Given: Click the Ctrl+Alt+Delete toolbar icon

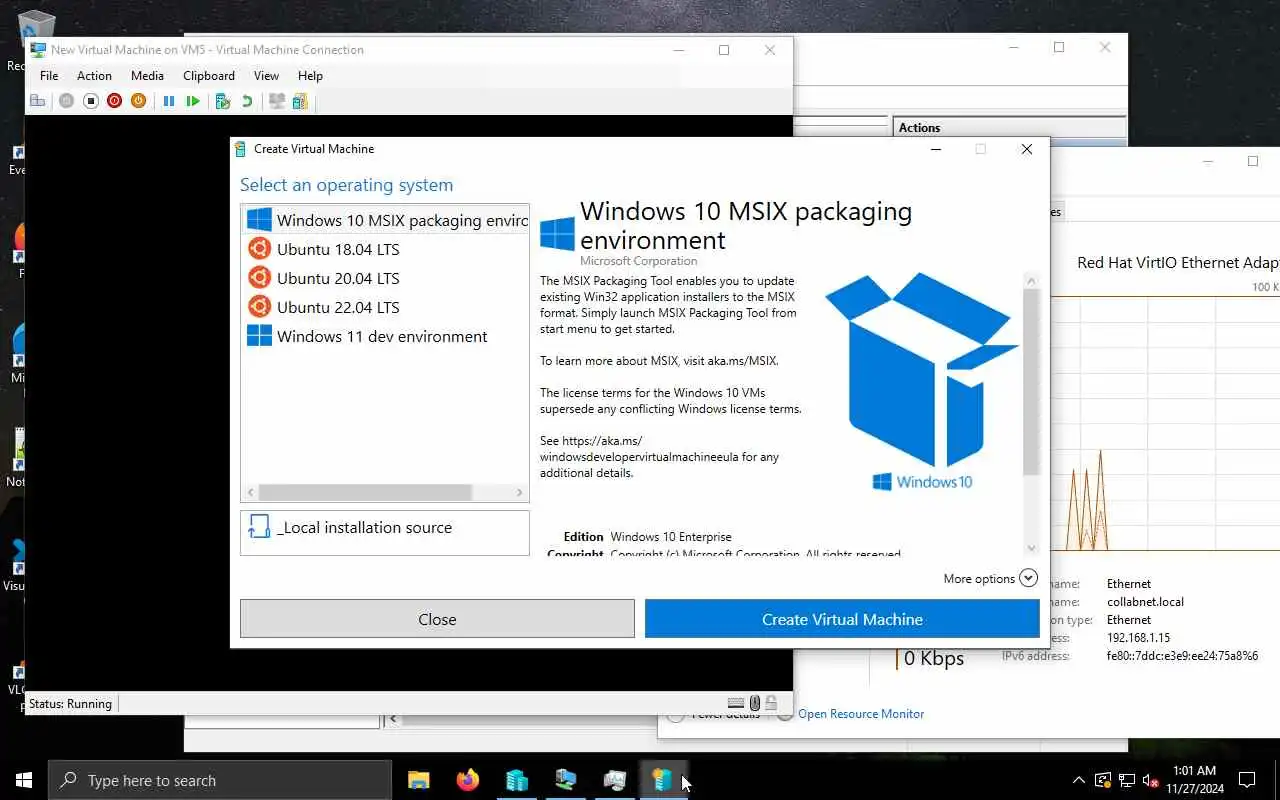Looking at the screenshot, I should pos(38,101).
